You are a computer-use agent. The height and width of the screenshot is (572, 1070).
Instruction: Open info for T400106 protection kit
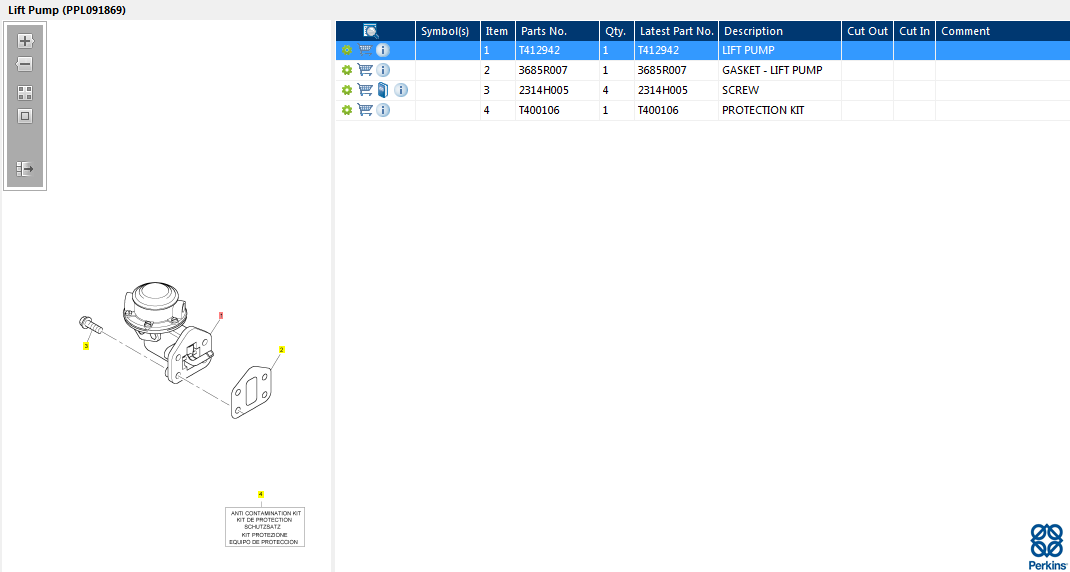[383, 110]
